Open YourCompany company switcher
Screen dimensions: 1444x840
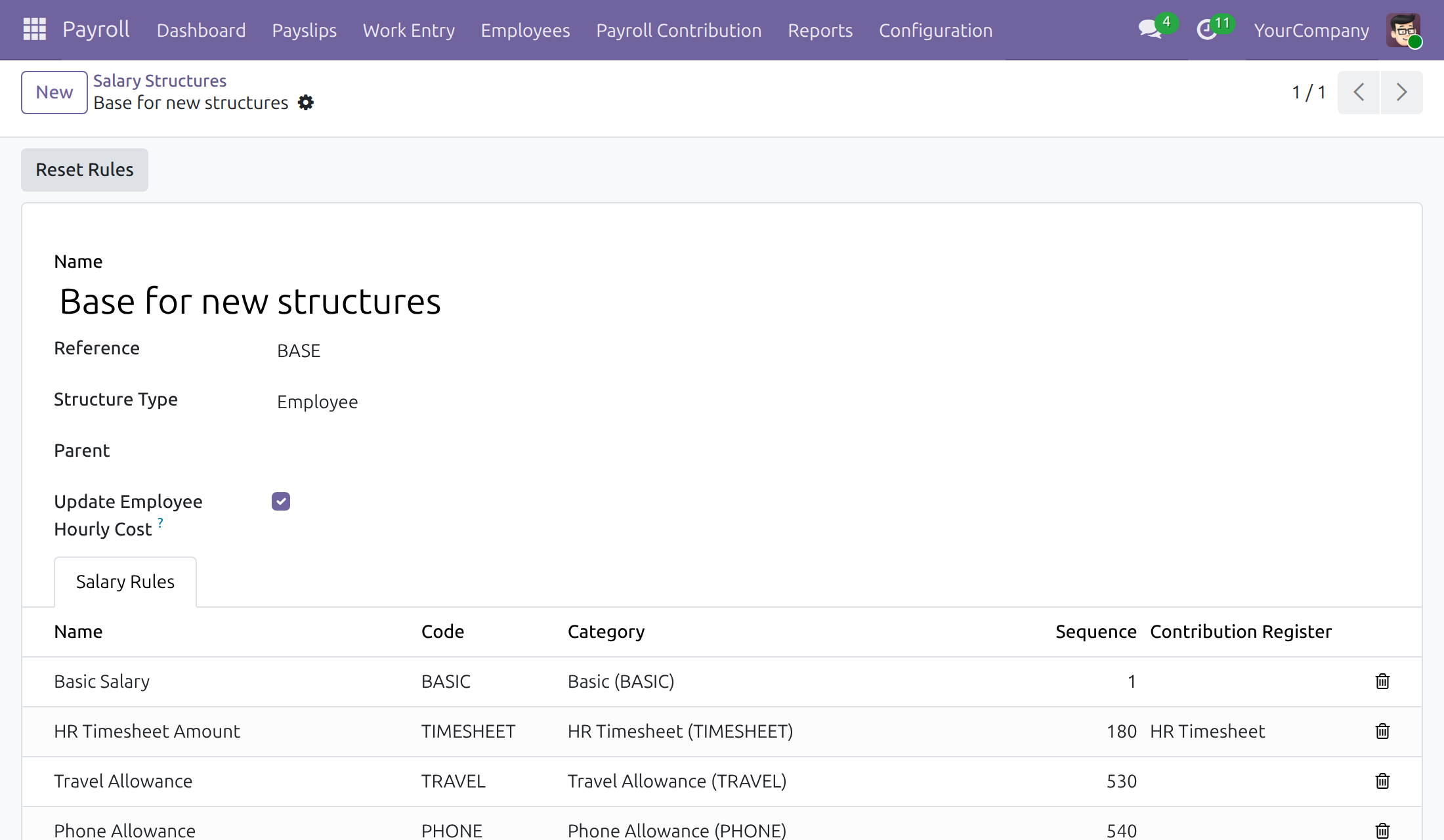[1311, 30]
